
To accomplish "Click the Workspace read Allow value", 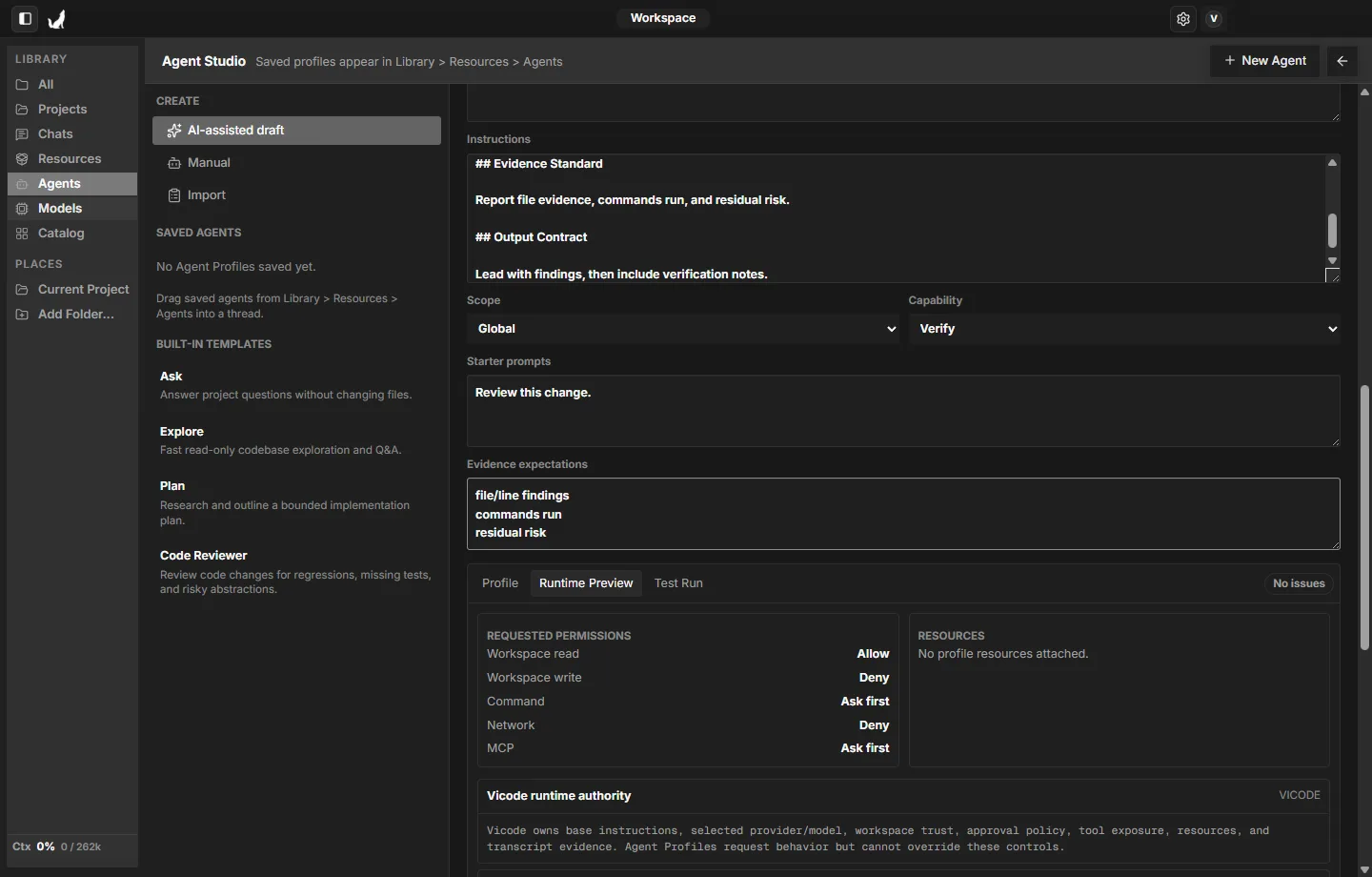I will (x=873, y=654).
